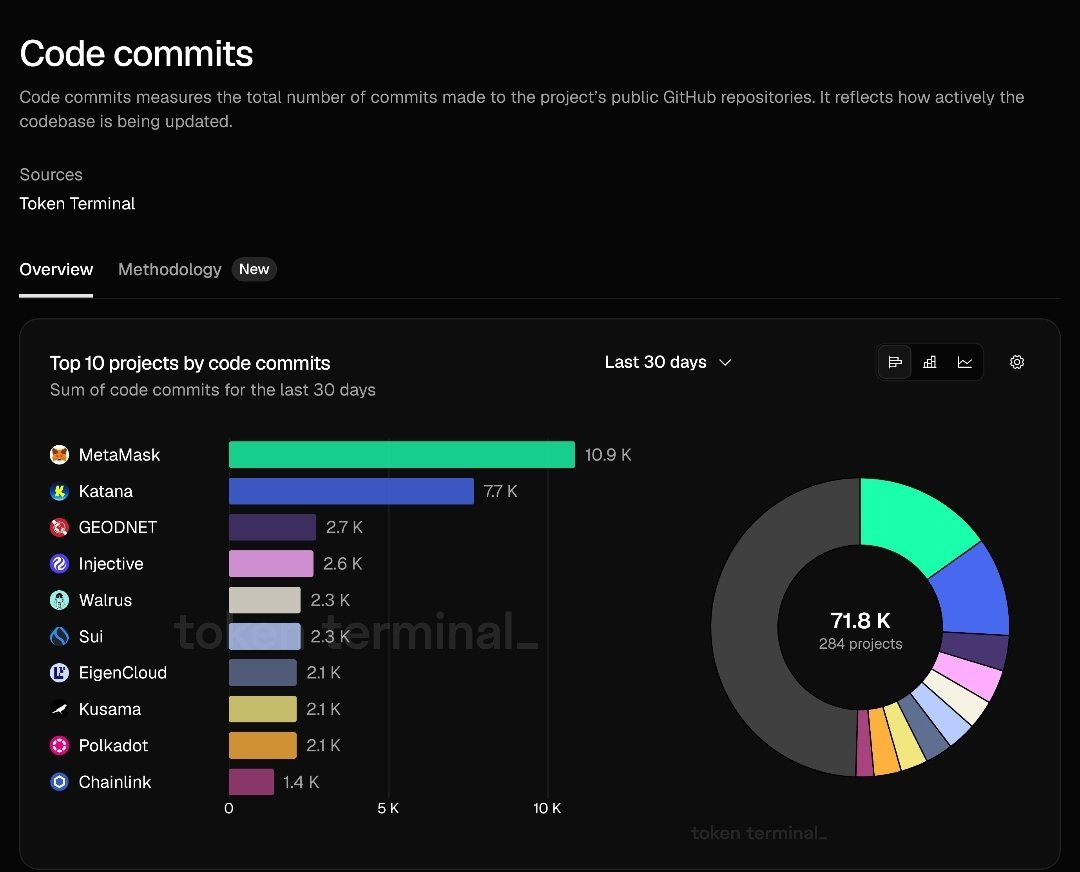Open the Overview tab
Image resolution: width=1080 pixels, height=872 pixels.
coord(56,269)
